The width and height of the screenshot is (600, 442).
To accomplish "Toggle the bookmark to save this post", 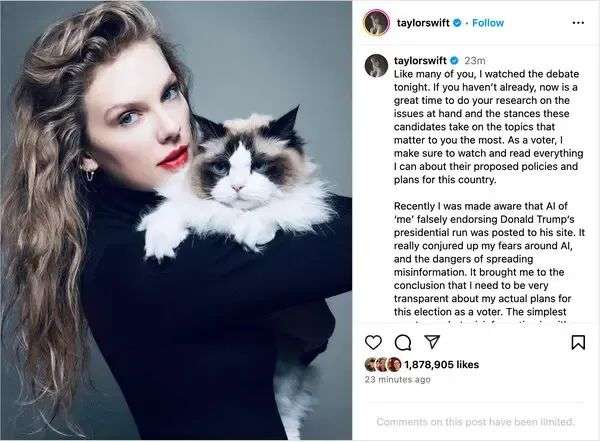I will pyautogui.click(x=577, y=342).
